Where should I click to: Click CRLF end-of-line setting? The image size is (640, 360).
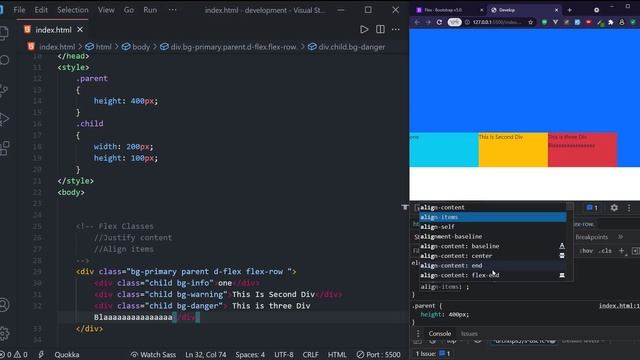point(310,355)
